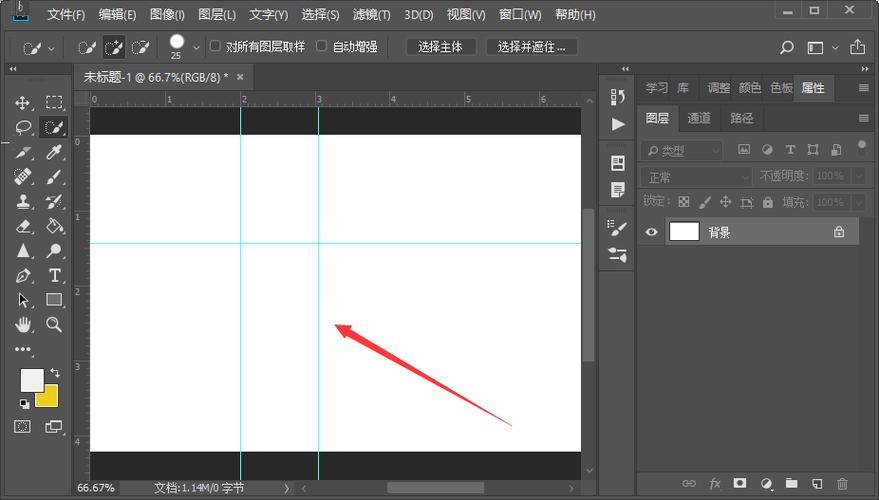The height and width of the screenshot is (500, 879).
Task: Open the Layers panel menu icon
Action: tap(863, 118)
